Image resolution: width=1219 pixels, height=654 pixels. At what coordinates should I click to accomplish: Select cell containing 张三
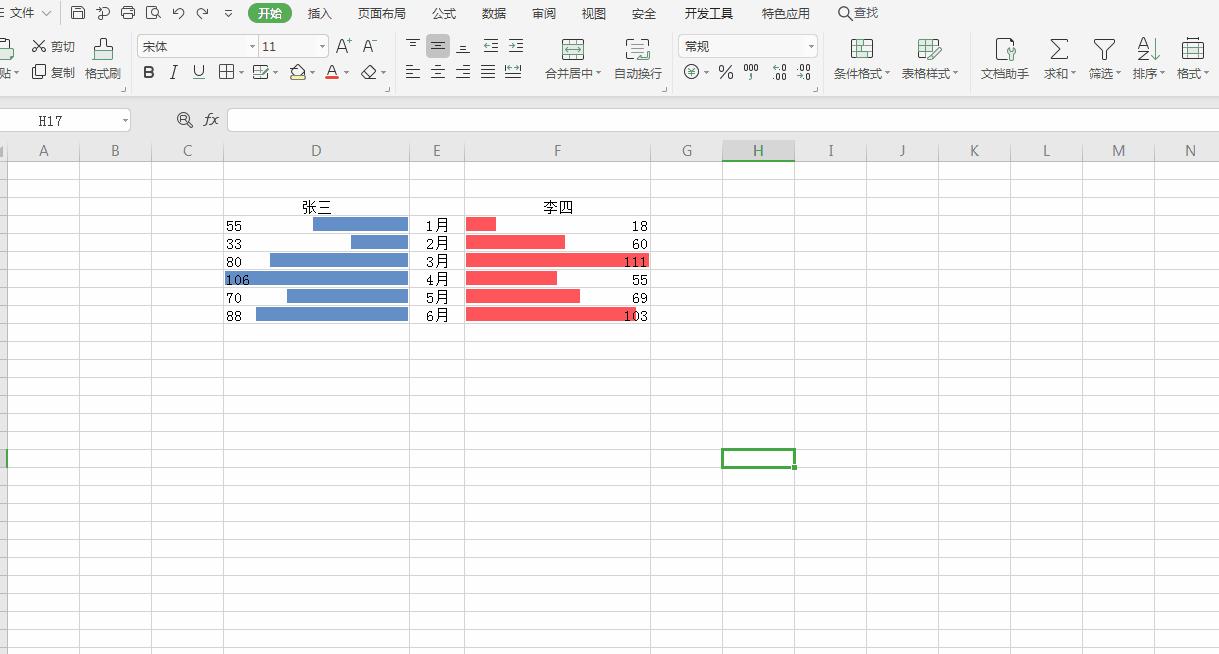[x=316, y=207]
